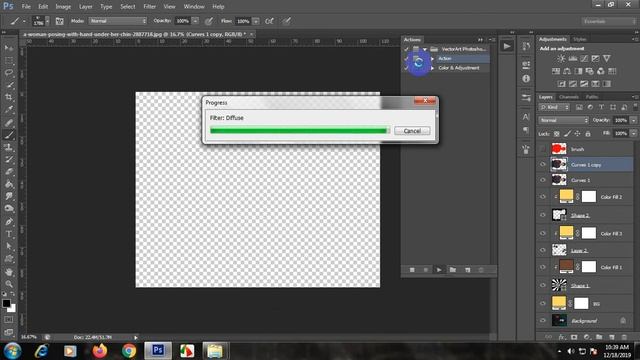Open Firefox from the taskbar
Image resolution: width=640 pixels, height=360 pixels.
(x=100, y=351)
